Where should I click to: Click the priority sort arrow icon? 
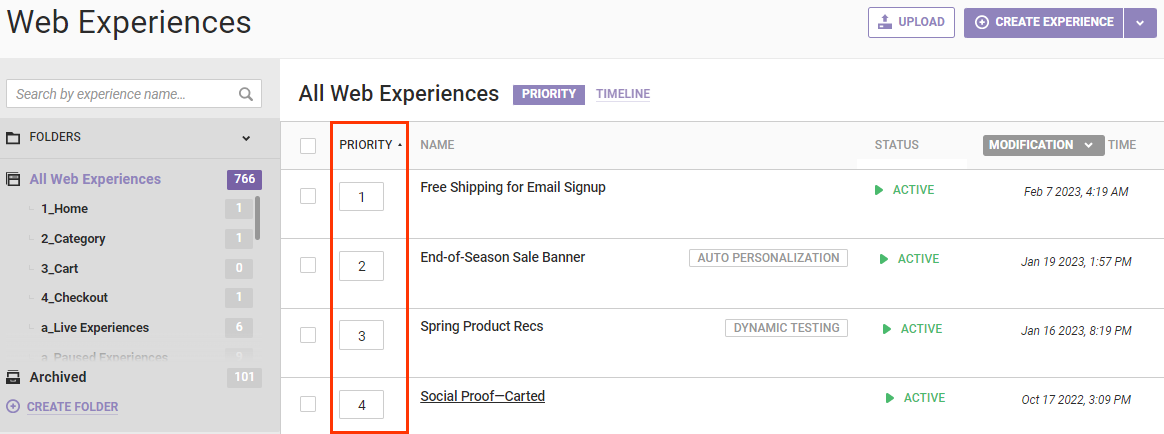pyautogui.click(x=400, y=145)
